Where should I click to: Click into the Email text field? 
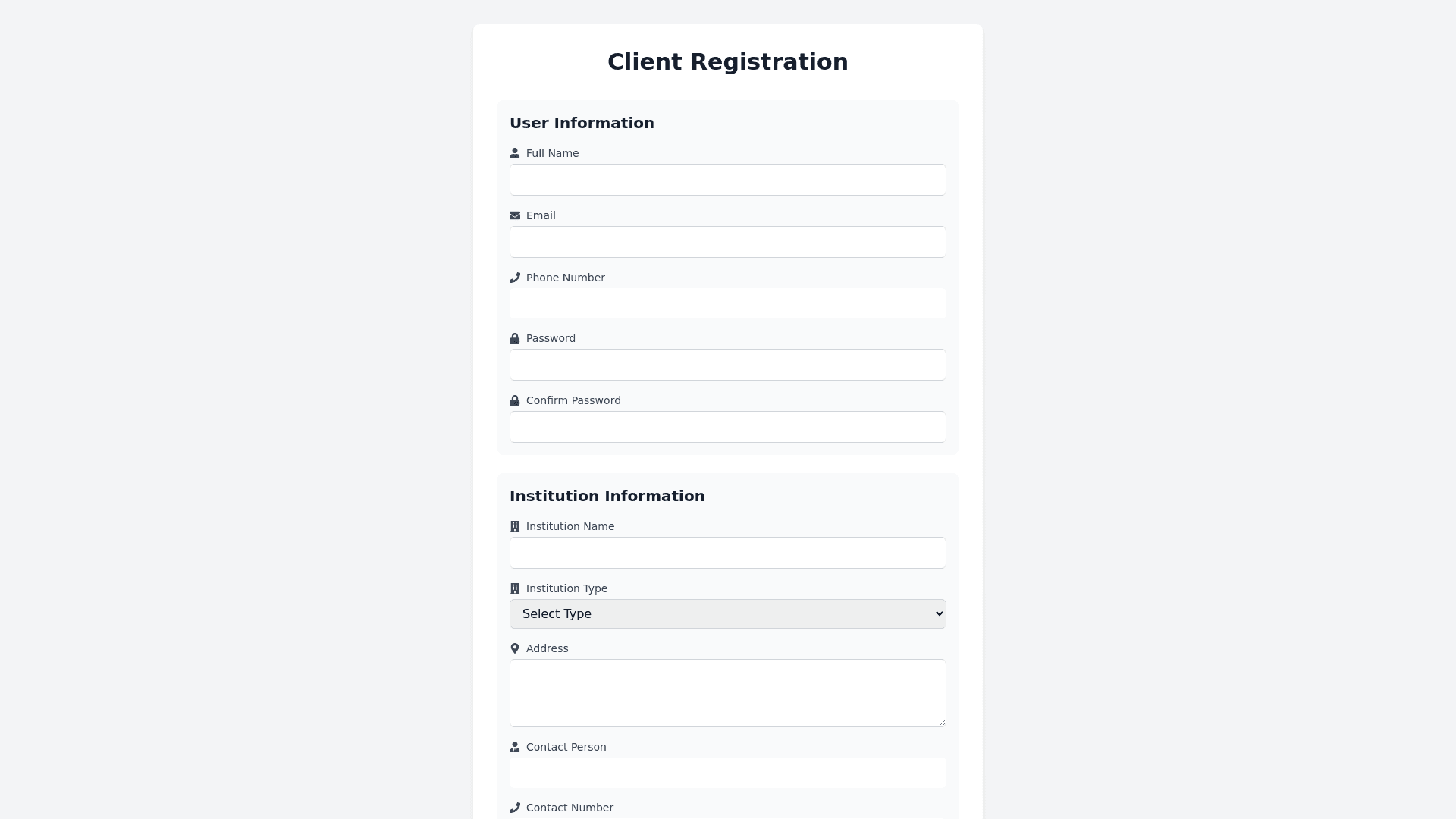coord(727,242)
